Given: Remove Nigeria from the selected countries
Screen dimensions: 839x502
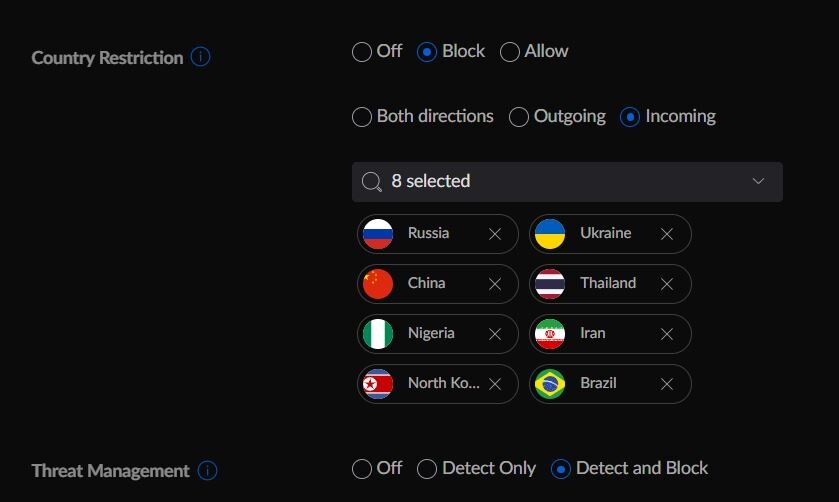Looking at the screenshot, I should pos(494,334).
